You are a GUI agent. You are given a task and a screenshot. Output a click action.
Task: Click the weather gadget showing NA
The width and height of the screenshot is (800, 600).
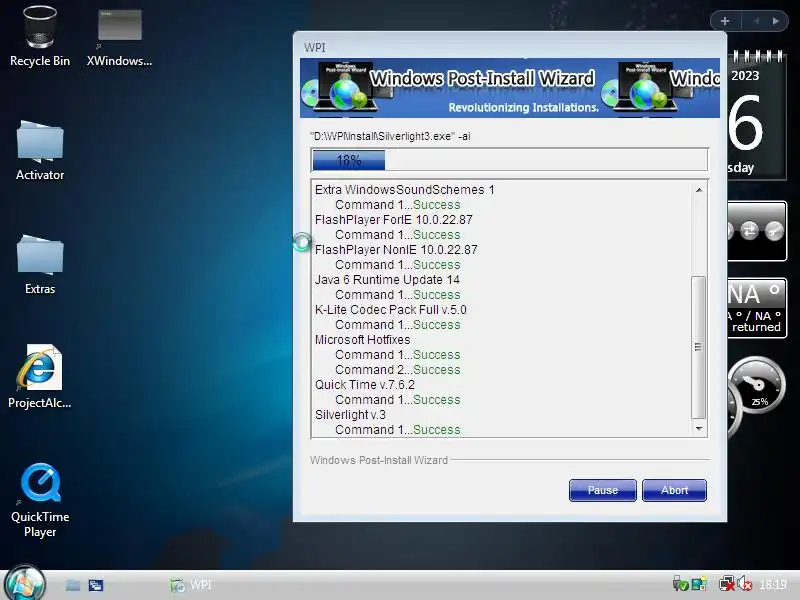point(757,308)
